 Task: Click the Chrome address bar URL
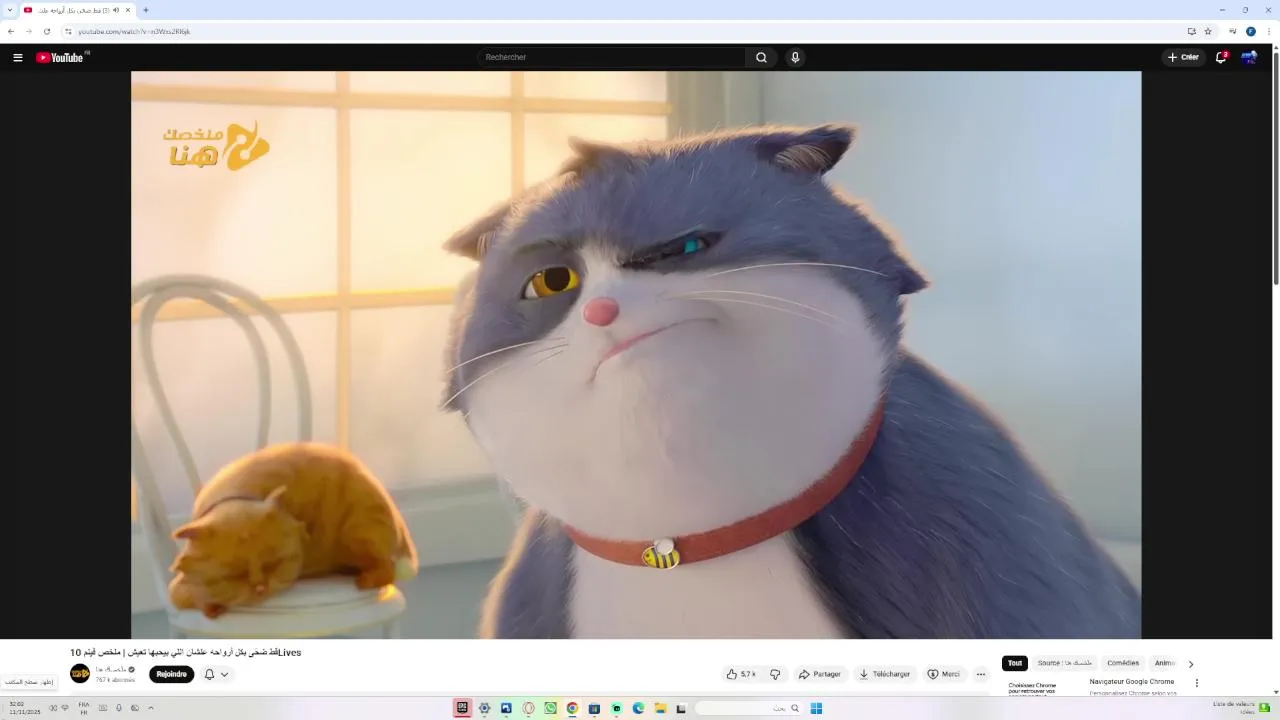[x=134, y=32]
